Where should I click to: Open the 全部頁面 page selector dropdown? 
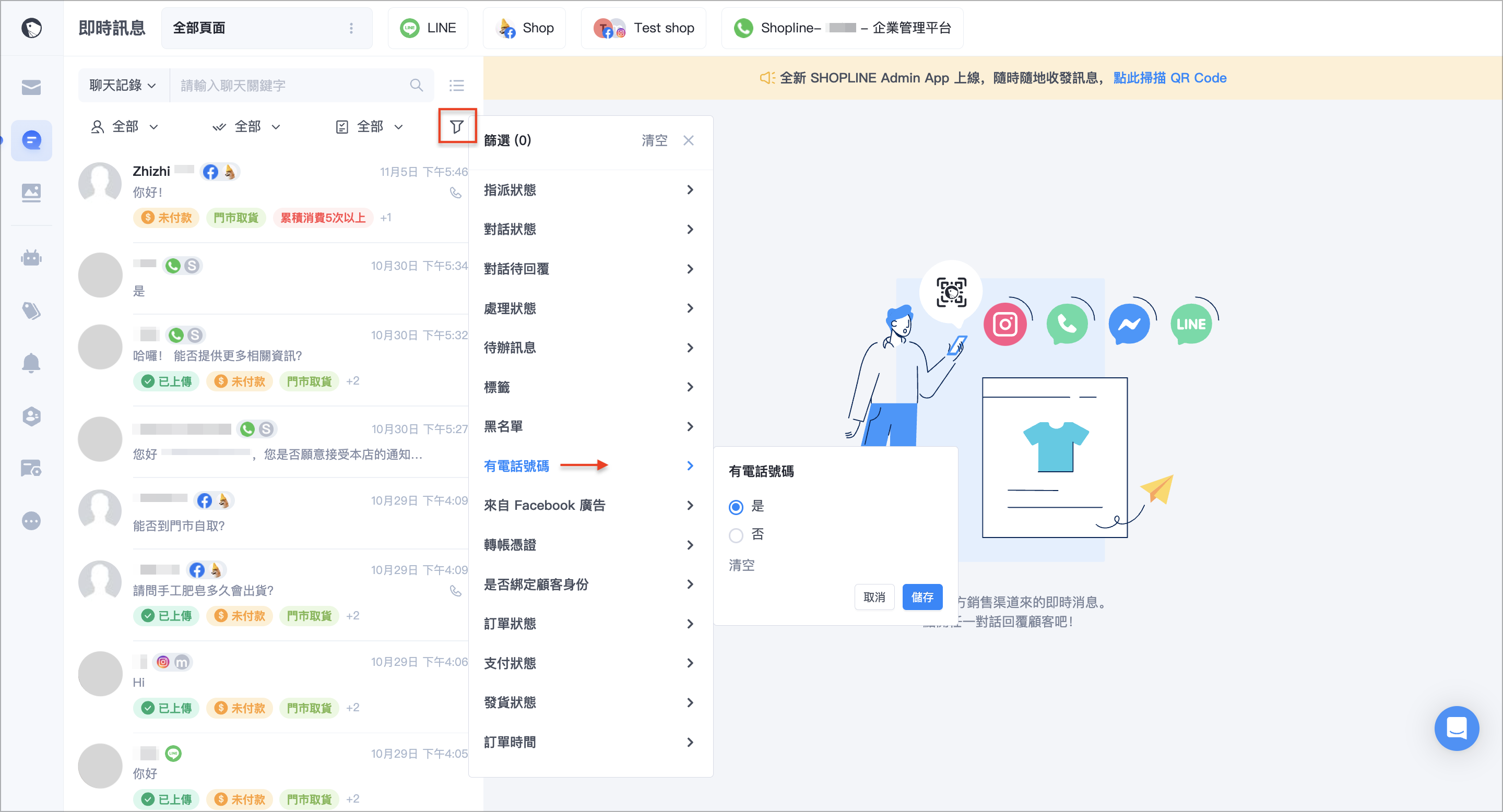(x=267, y=28)
